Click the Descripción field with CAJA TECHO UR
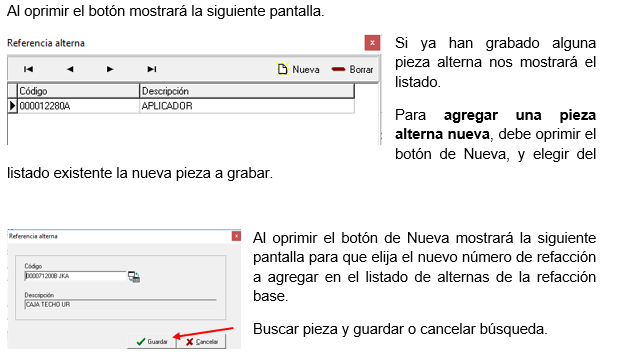 point(120,305)
